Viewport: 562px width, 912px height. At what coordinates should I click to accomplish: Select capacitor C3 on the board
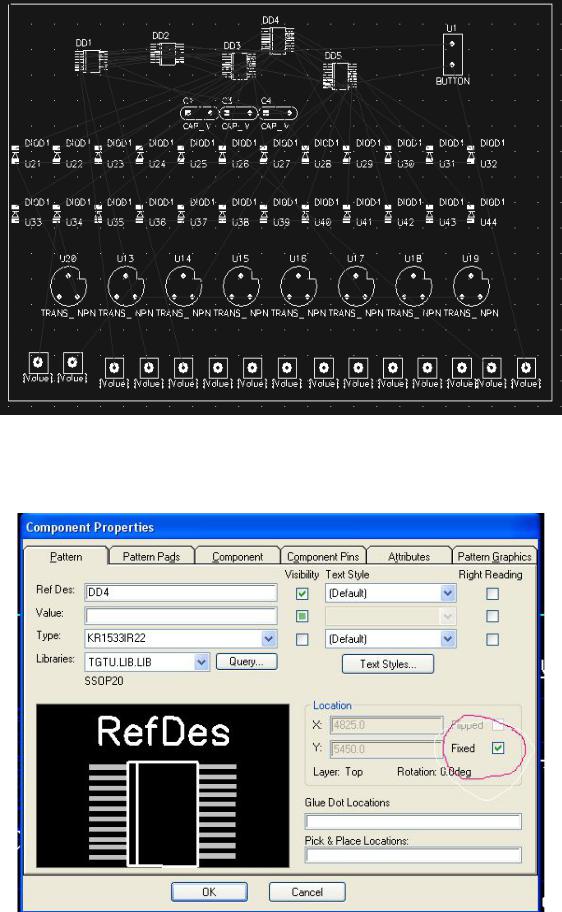pos(237,113)
